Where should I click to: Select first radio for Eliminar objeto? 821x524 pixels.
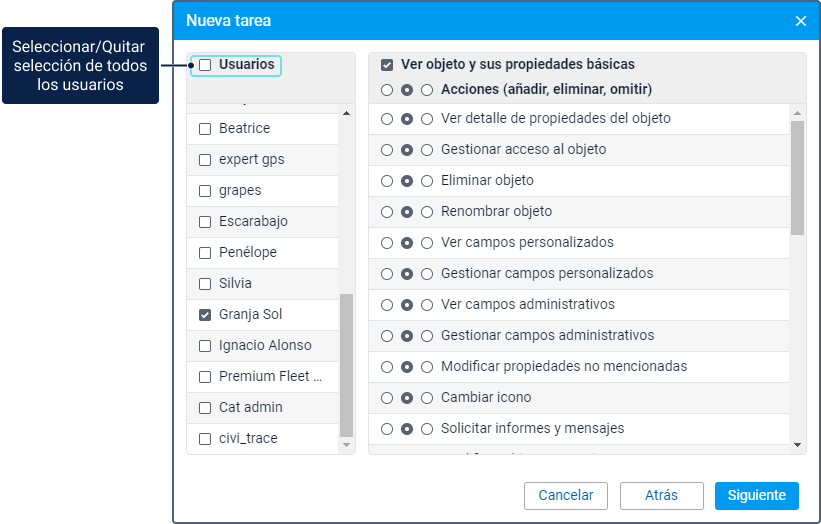pyautogui.click(x=387, y=181)
